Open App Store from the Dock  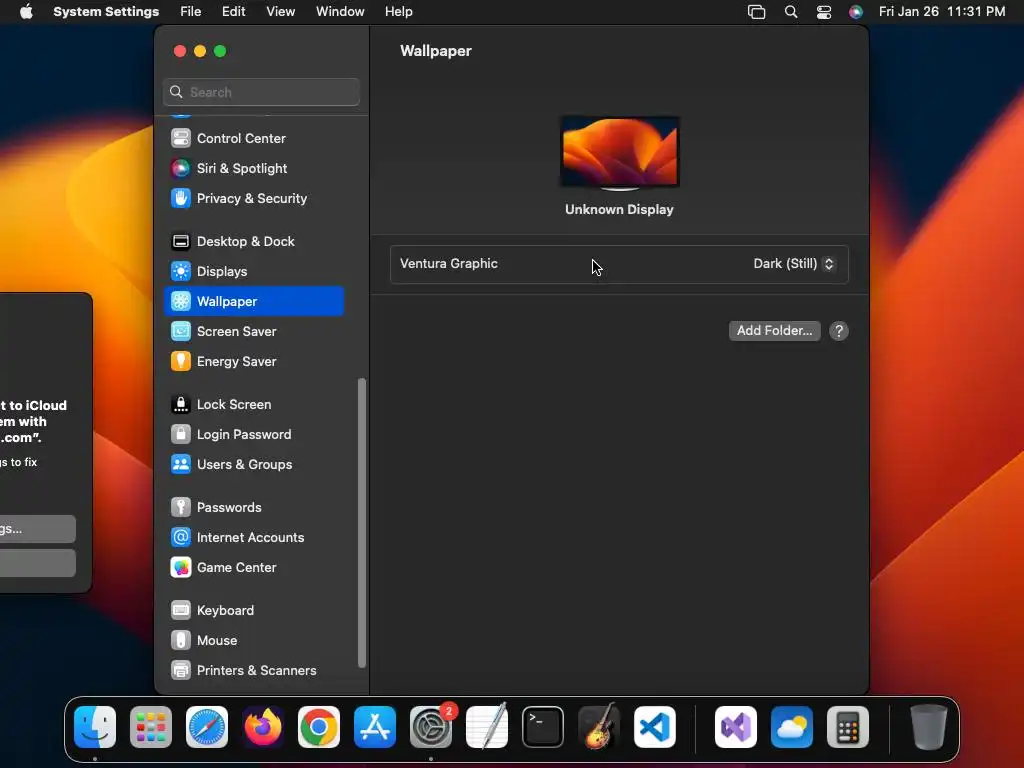tap(375, 727)
